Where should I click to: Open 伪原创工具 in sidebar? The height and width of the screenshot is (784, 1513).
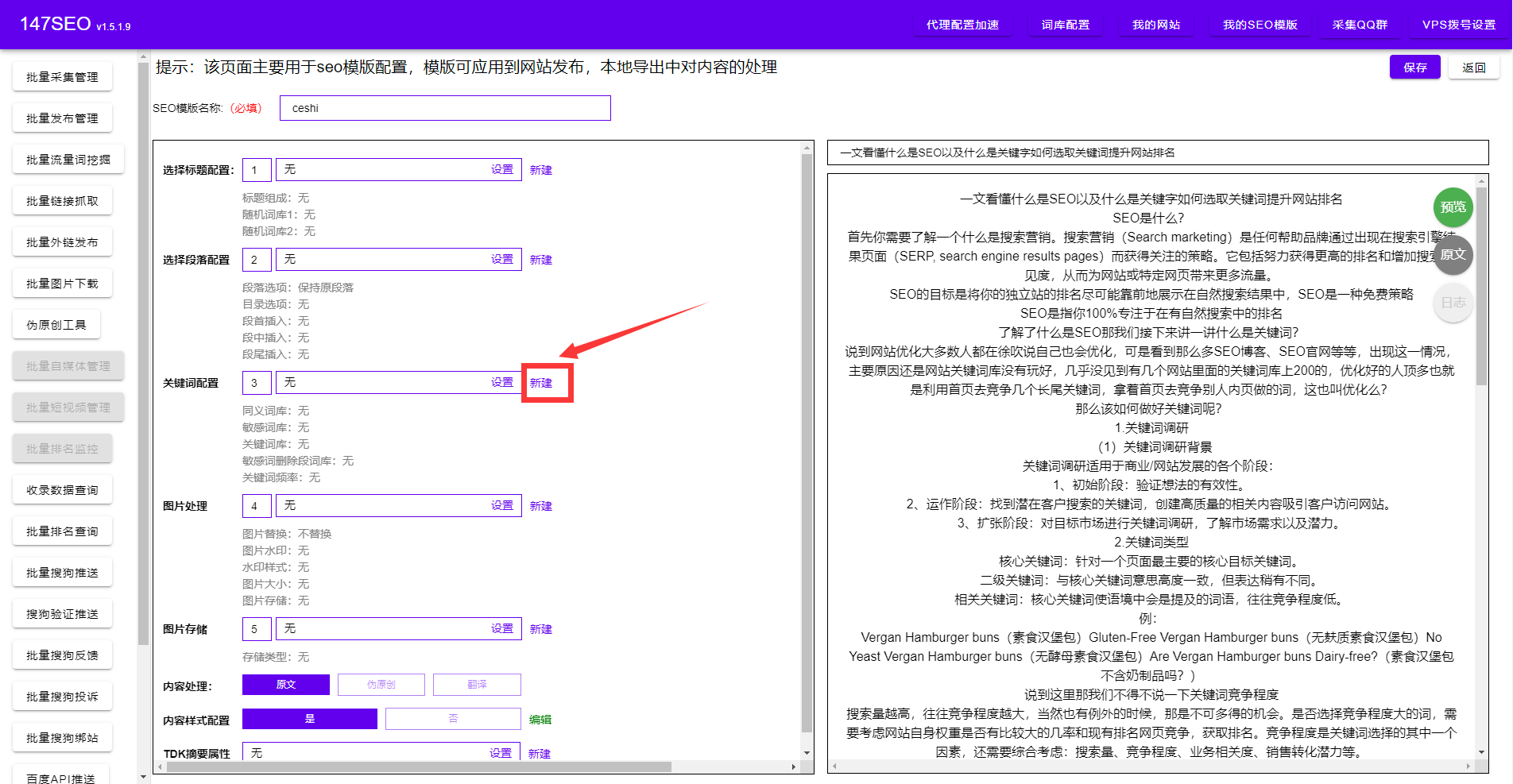(x=56, y=325)
